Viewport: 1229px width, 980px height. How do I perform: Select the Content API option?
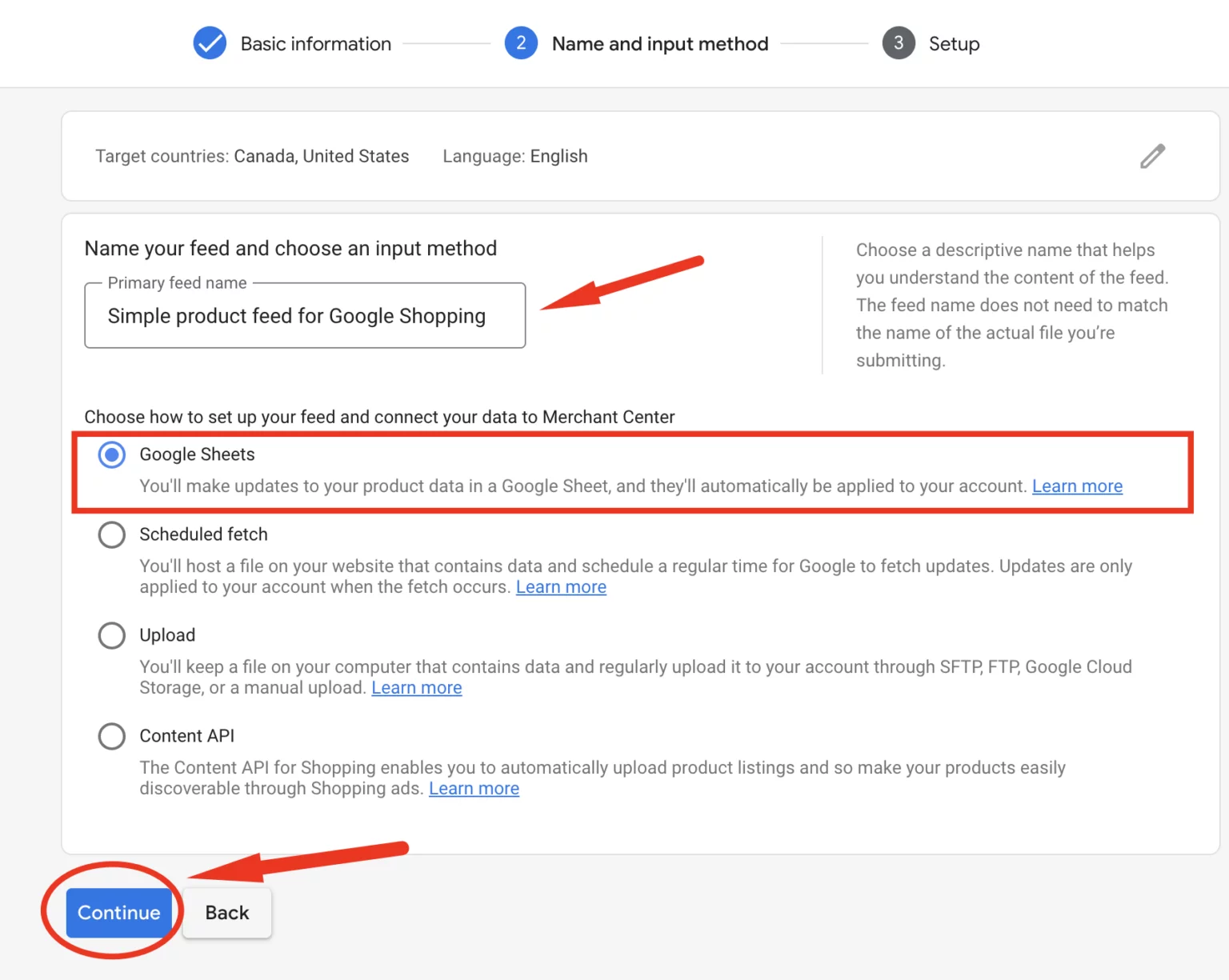click(112, 736)
